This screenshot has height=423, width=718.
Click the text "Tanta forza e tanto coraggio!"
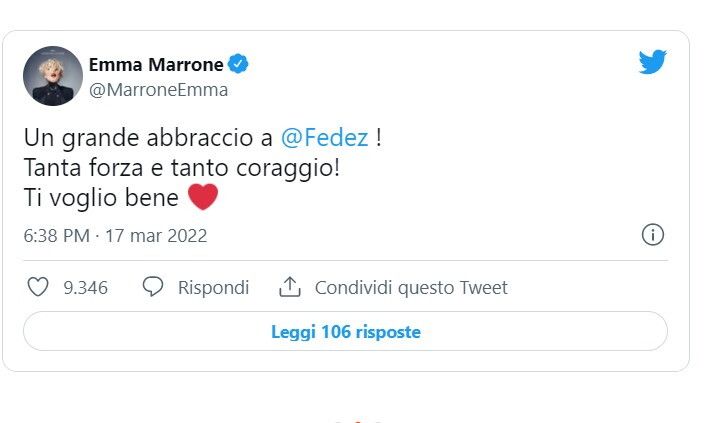click(x=181, y=168)
